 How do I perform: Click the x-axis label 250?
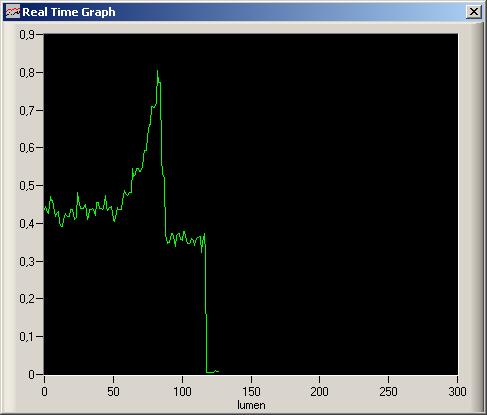click(388, 392)
